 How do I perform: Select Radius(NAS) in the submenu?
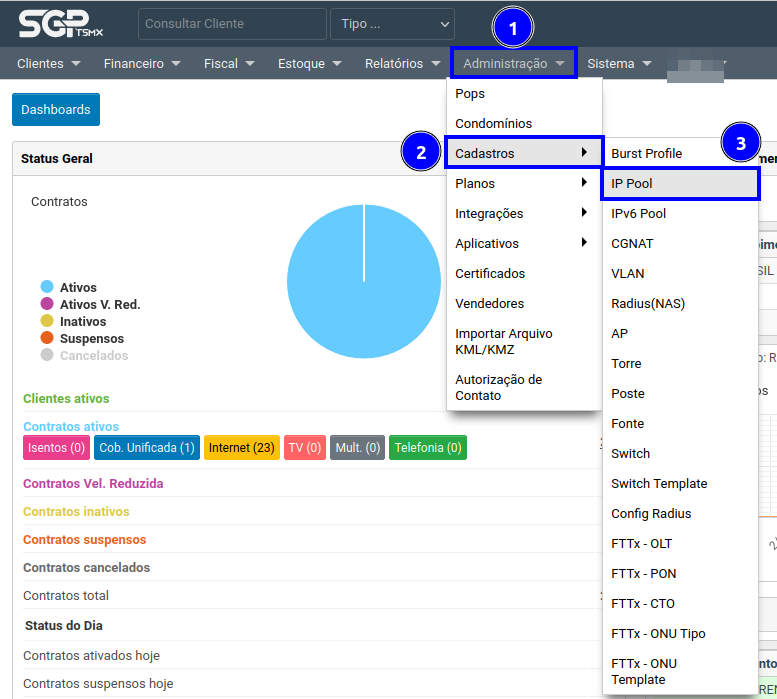[x=647, y=304]
